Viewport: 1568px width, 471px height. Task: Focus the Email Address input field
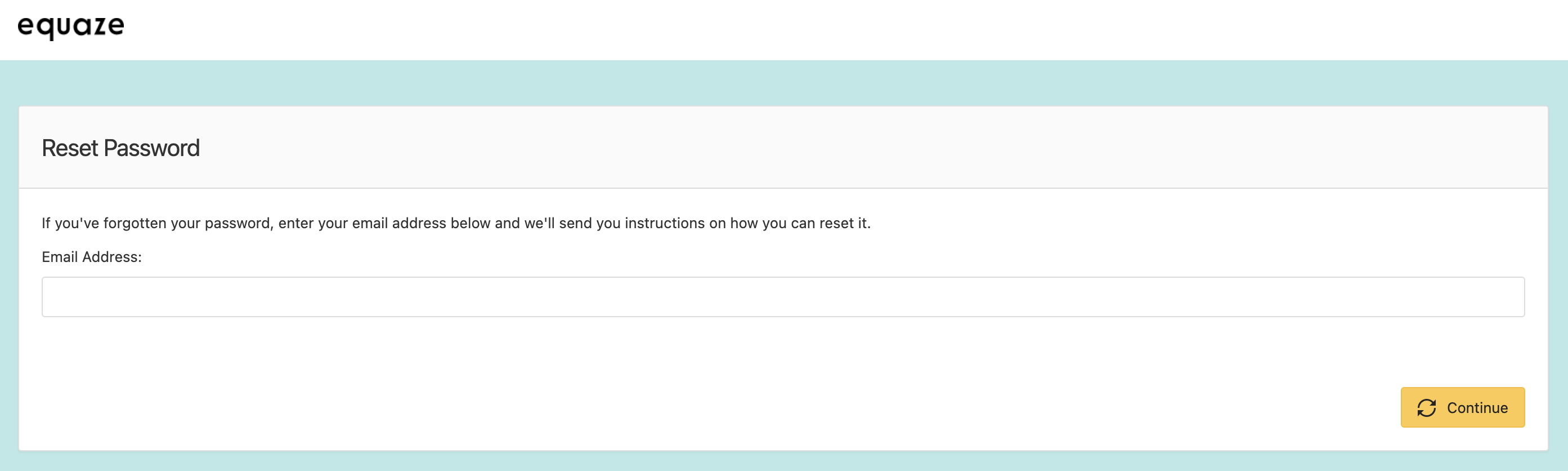pyautogui.click(x=783, y=297)
